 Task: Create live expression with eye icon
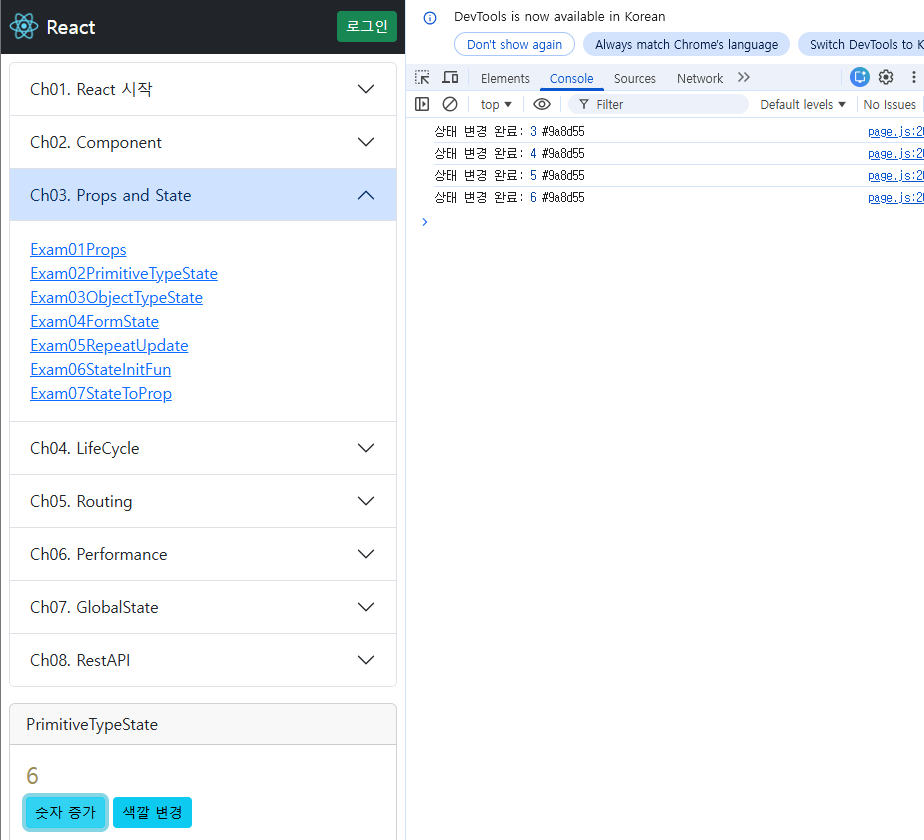542,104
